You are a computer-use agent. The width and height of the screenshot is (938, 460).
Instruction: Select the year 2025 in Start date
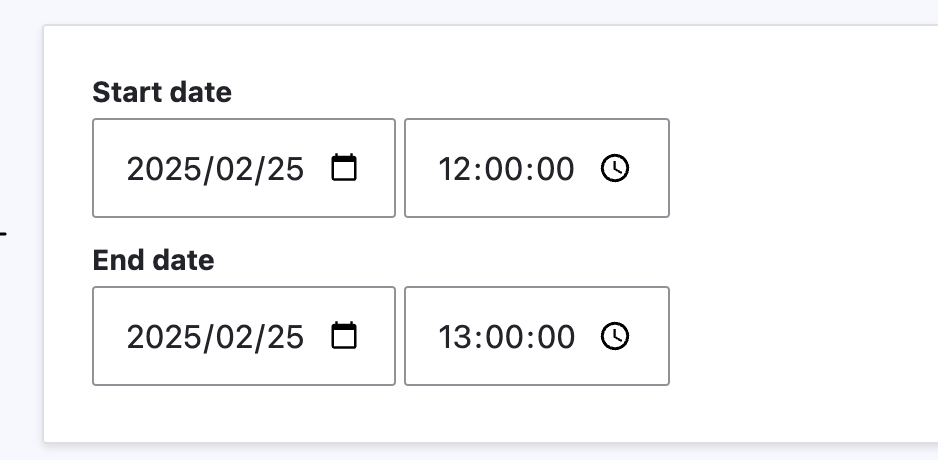(164, 169)
